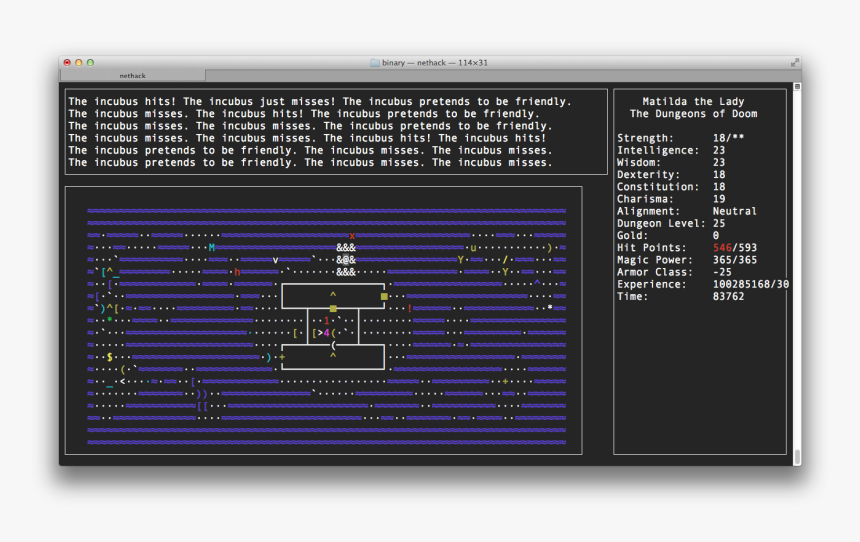Image resolution: width=860 pixels, height=542 pixels.
Task: Click the red 1 glyph in central room
Action: (327, 321)
